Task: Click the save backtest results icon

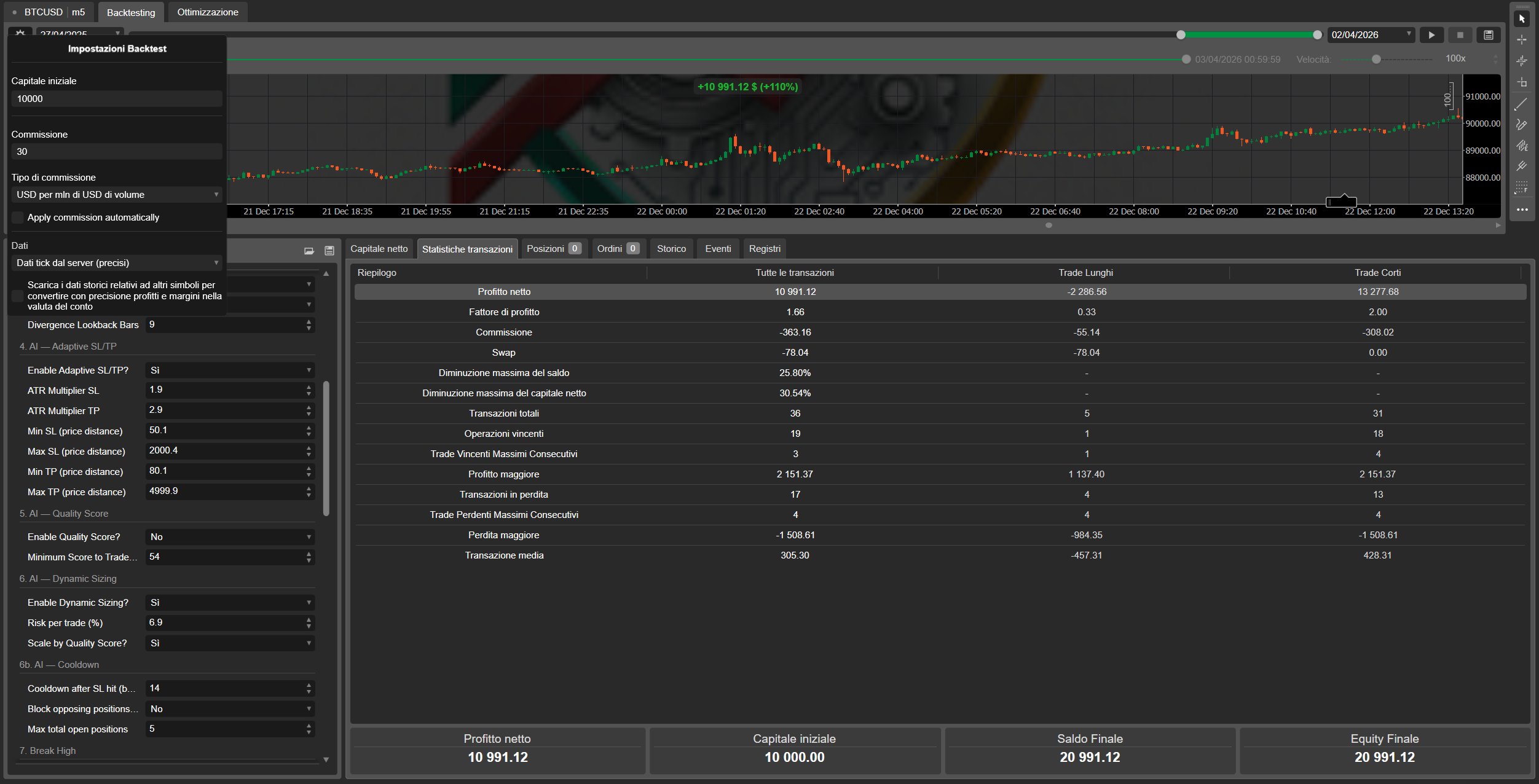Action: coord(1489,35)
